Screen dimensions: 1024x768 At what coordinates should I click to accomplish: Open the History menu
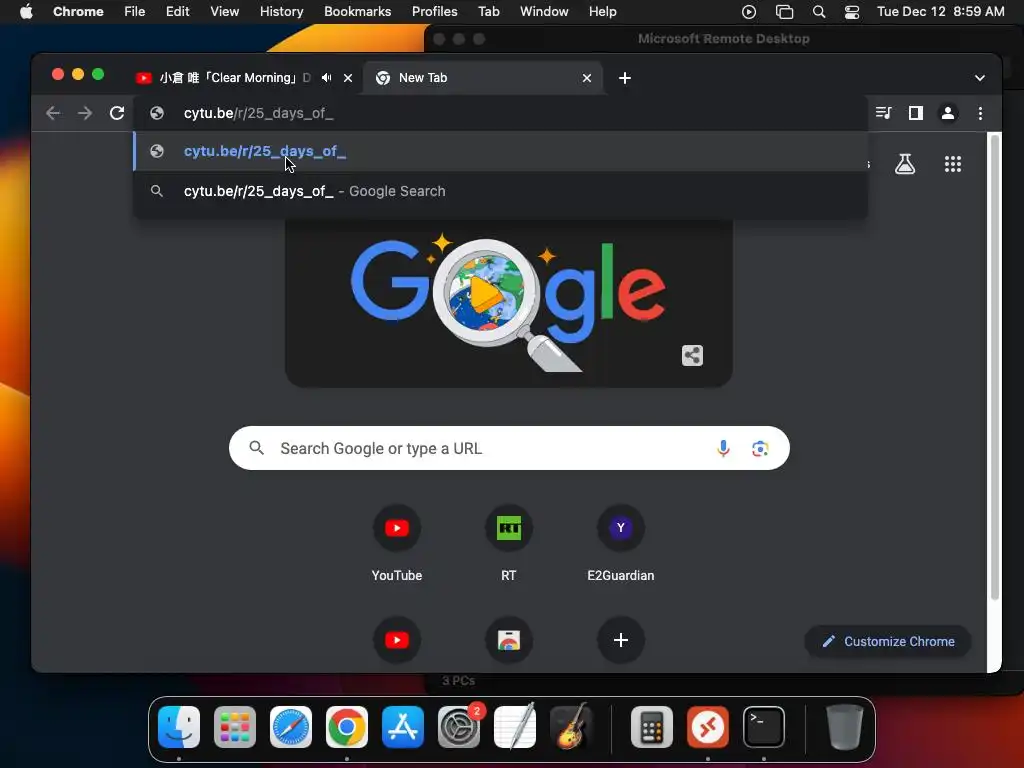pyautogui.click(x=281, y=12)
